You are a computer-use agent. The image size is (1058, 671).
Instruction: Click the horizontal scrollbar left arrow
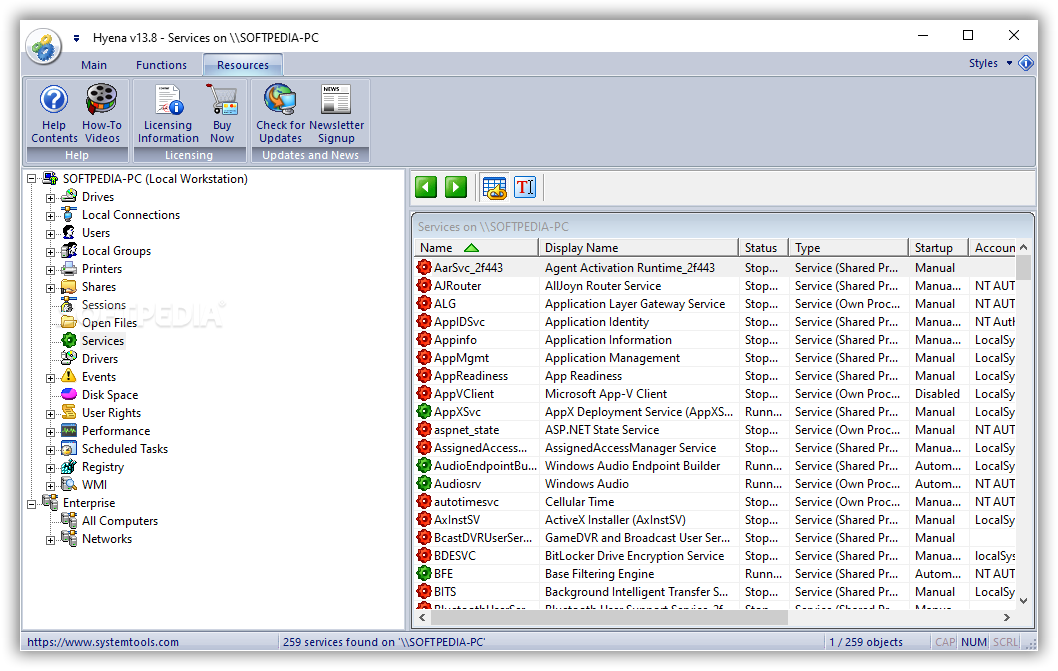tap(422, 617)
